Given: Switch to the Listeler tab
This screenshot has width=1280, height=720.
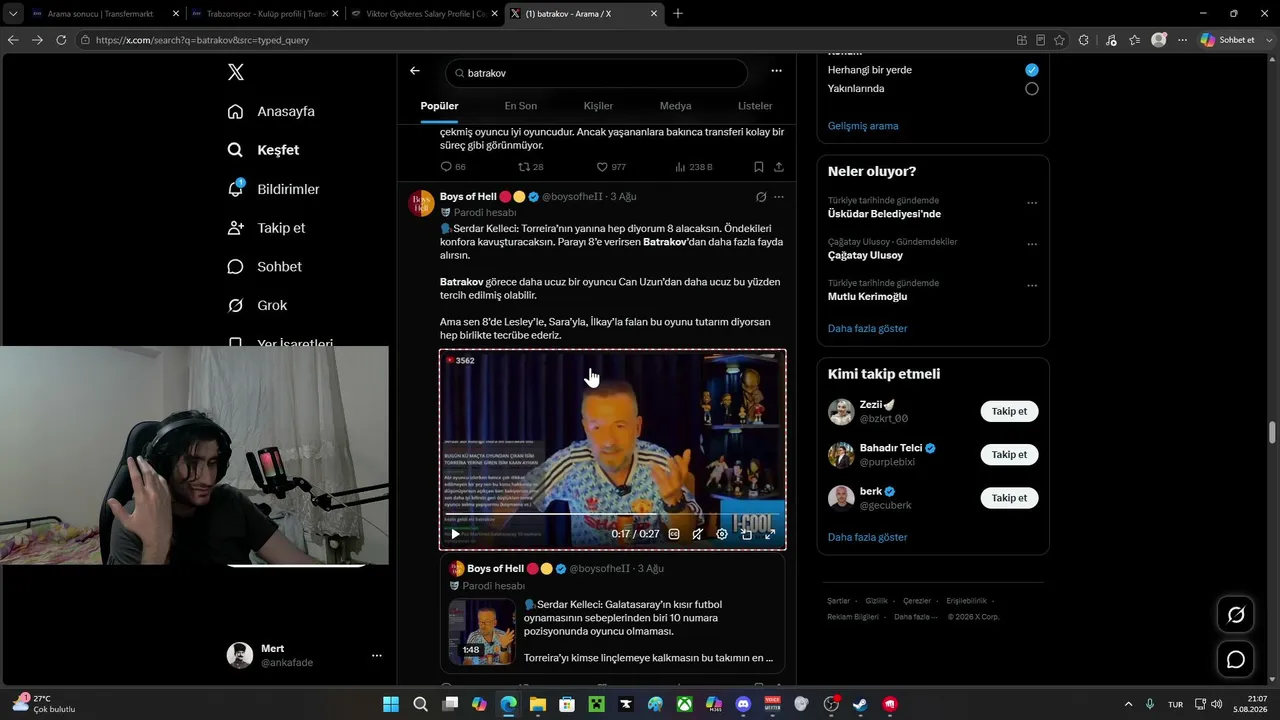Looking at the screenshot, I should click(x=755, y=106).
